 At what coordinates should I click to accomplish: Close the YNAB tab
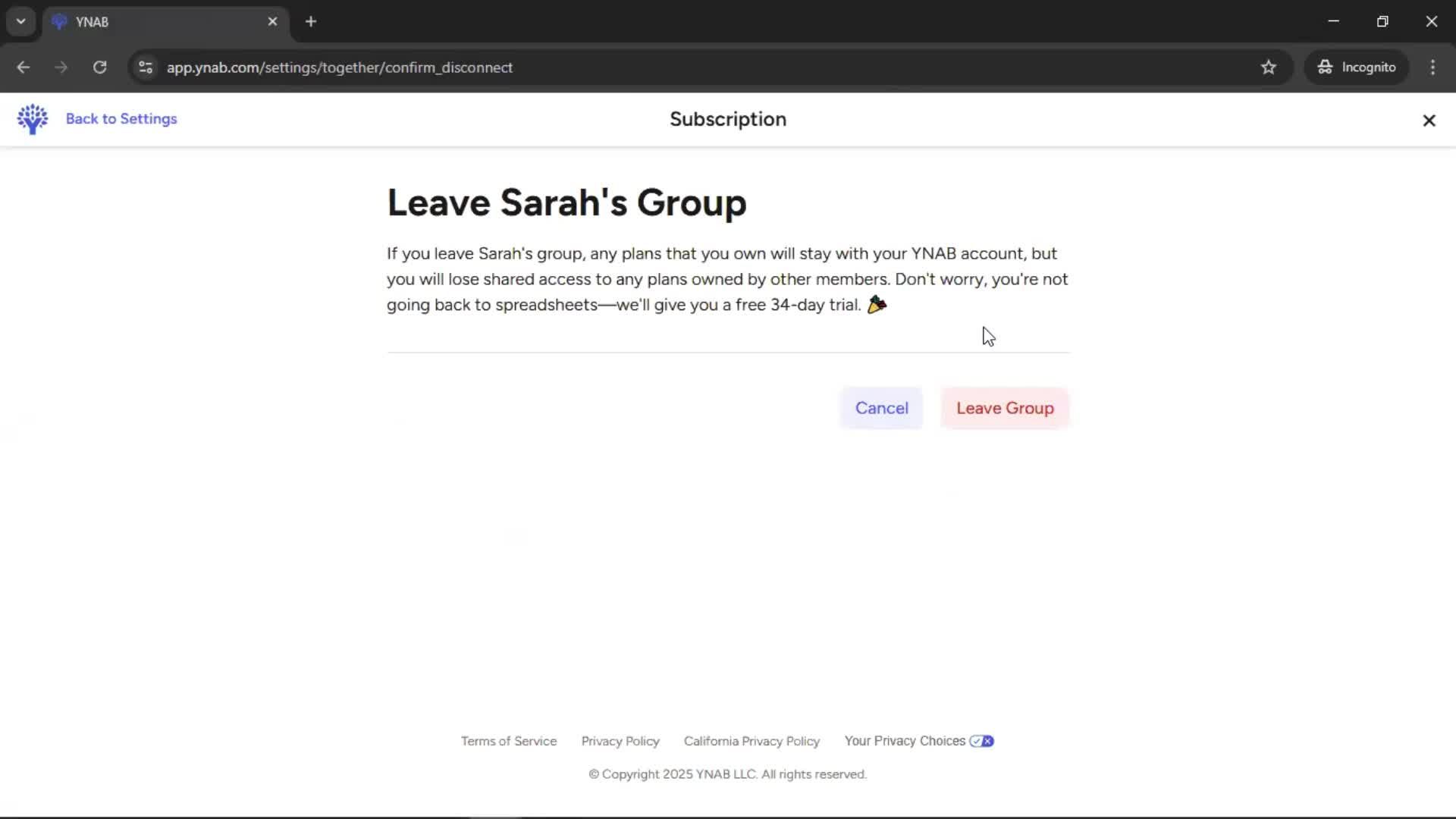[272, 22]
